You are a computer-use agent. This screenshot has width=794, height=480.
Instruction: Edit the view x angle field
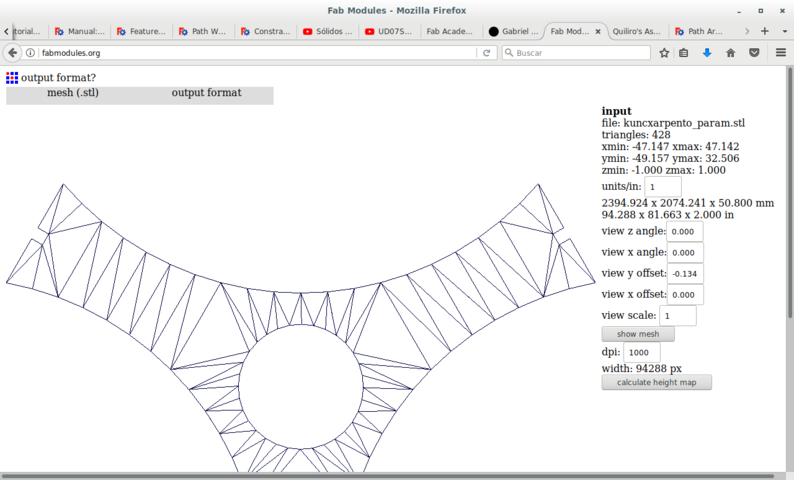[685, 253]
